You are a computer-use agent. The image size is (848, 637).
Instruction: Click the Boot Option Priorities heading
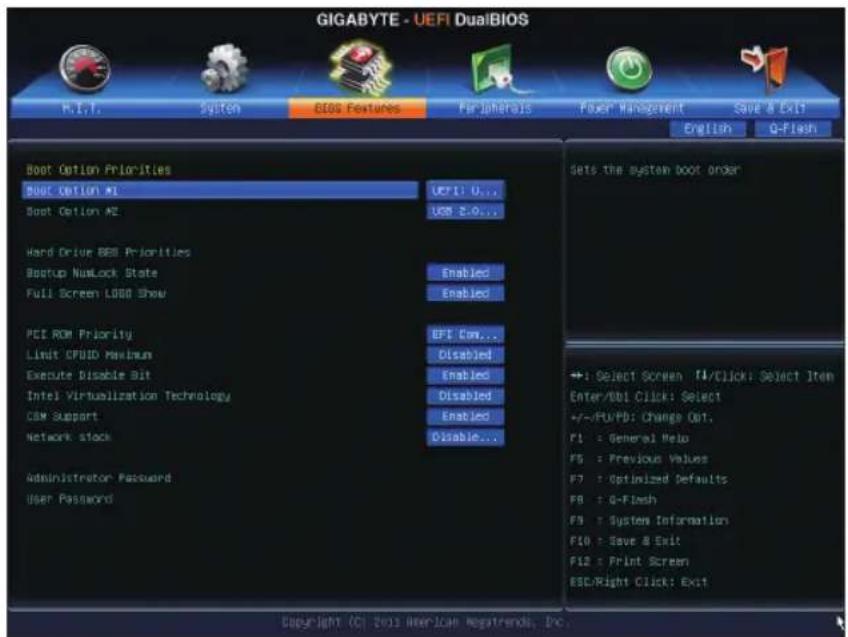click(98, 170)
